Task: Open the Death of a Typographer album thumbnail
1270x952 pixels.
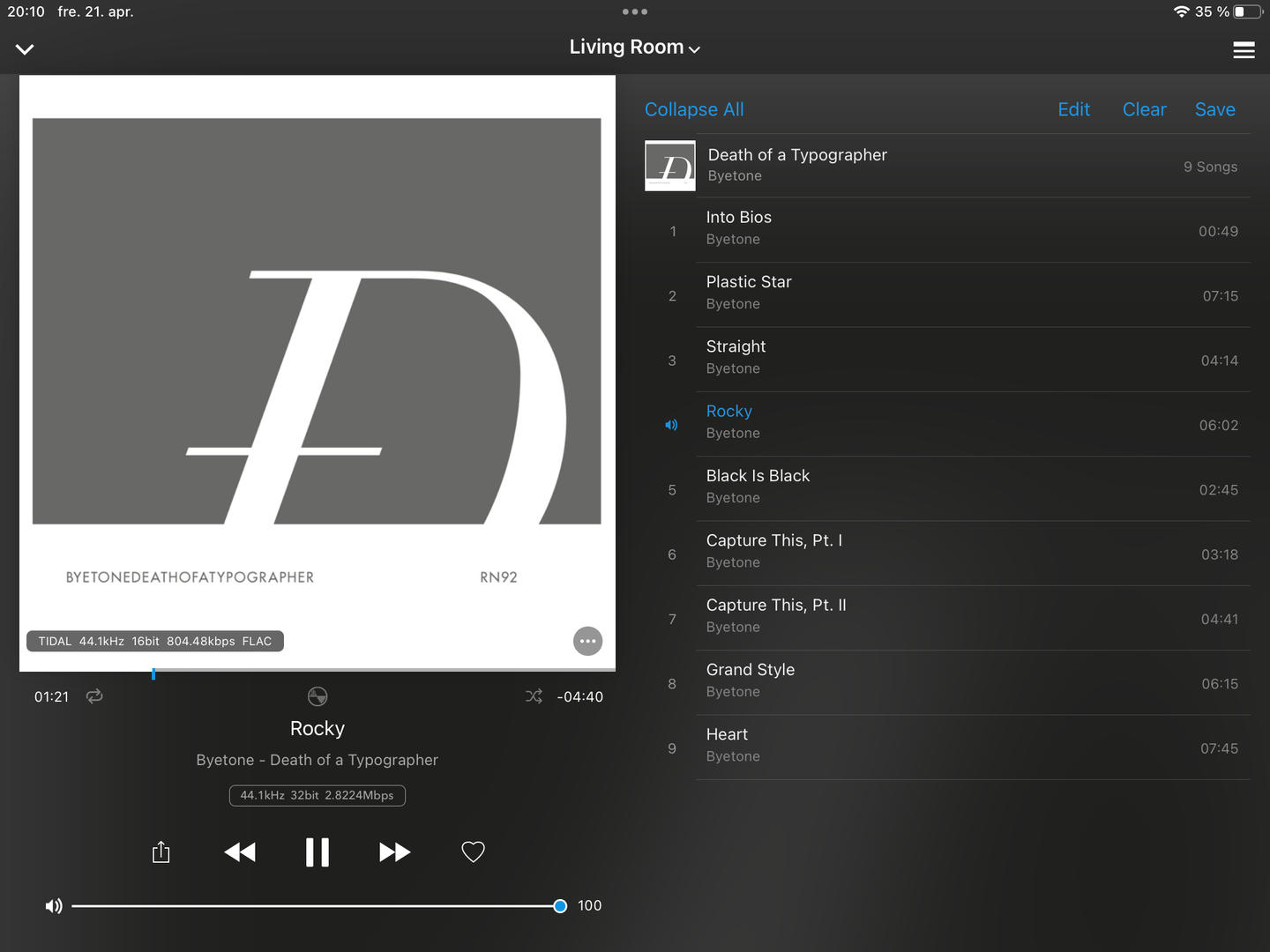Action: pyautogui.click(x=670, y=166)
